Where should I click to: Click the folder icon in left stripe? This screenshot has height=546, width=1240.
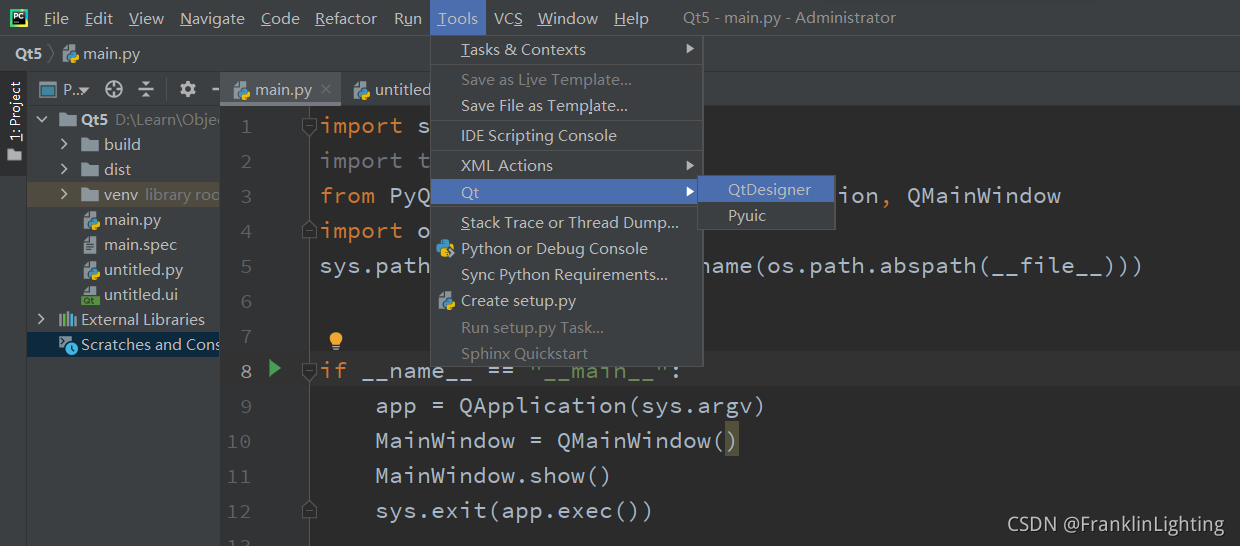[x=14, y=155]
